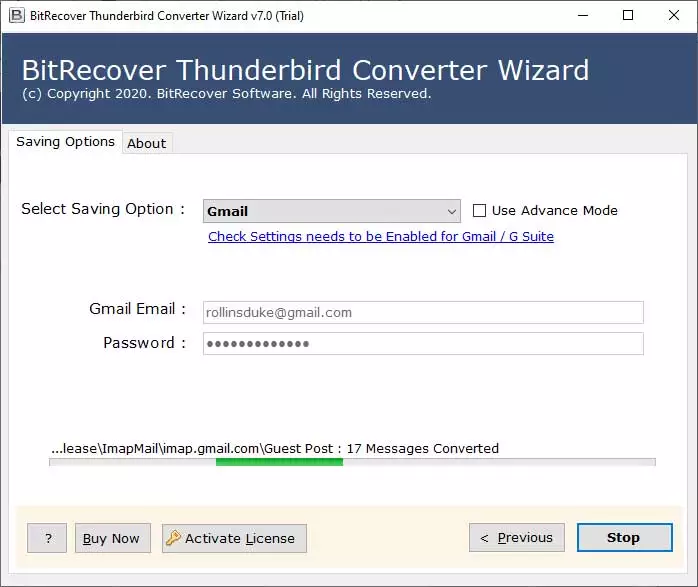Maximize the Converter Wizard window

click(628, 16)
